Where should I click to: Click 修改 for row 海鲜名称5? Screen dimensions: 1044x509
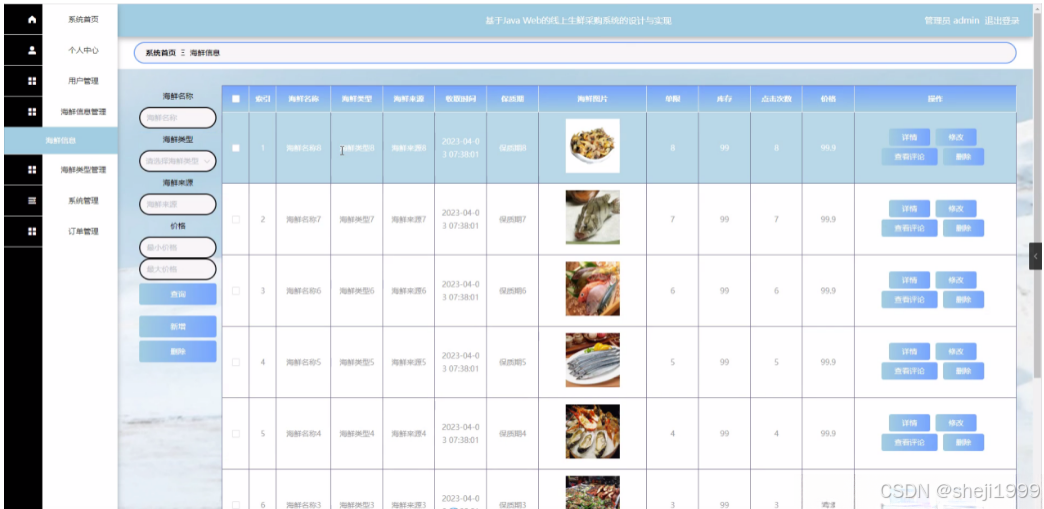tap(955, 351)
